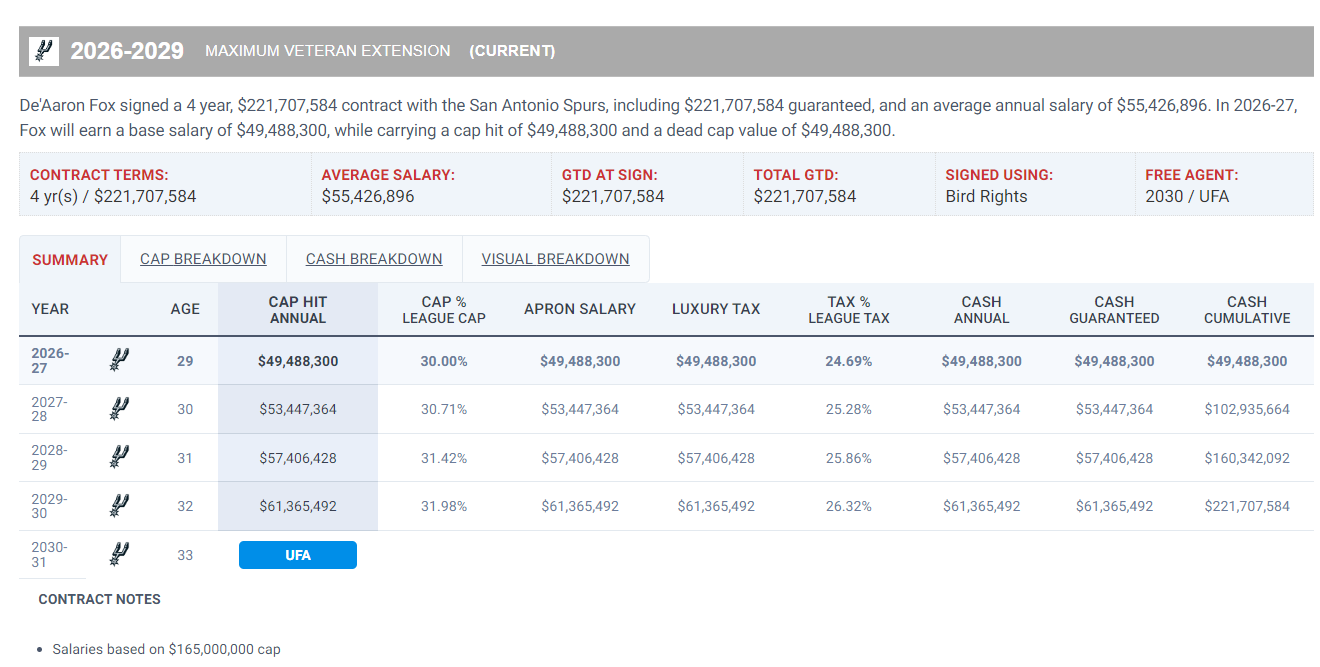Click the Spurs logo in 2028-29 row
Image resolution: width=1320 pixels, height=667 pixels.
click(x=119, y=457)
